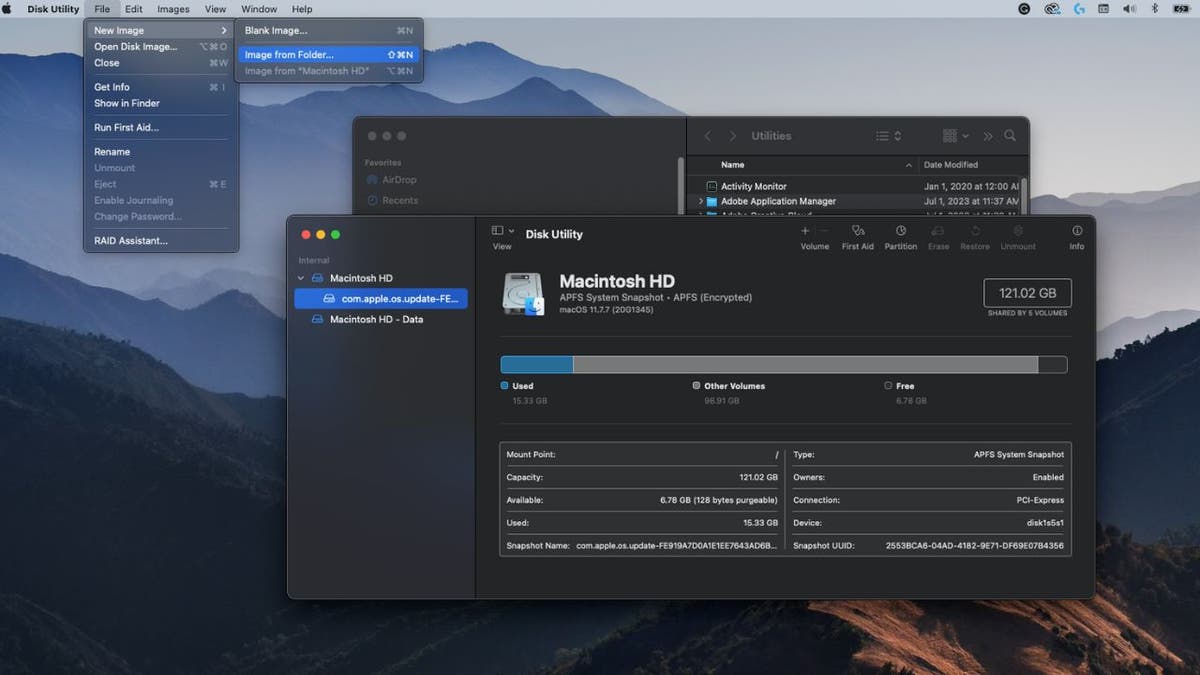Viewport: 1200px width, 675px height.
Task: Click the Activity Monitor row name
Action: [x=754, y=186]
